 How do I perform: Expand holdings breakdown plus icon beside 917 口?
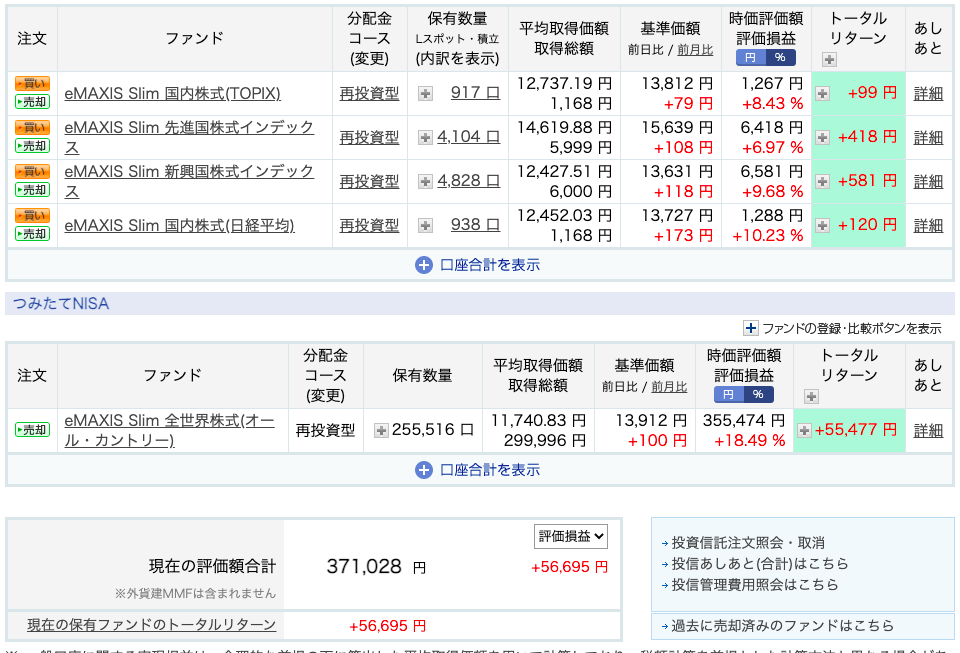425,94
